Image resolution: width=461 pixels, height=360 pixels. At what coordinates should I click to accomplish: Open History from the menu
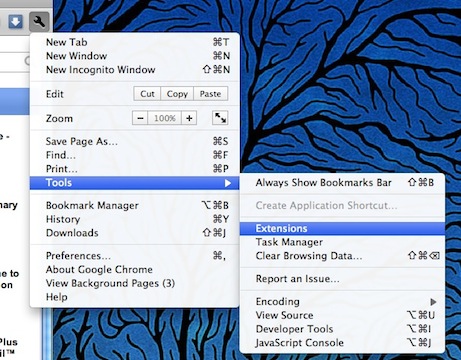pyautogui.click(x=135, y=219)
